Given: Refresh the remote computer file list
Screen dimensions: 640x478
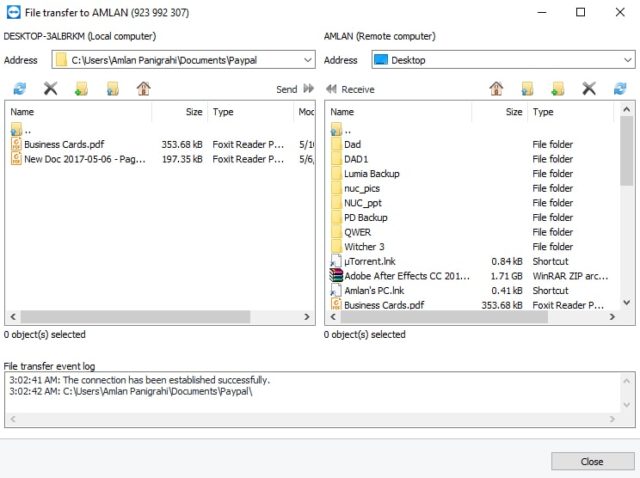Looking at the screenshot, I should pos(620,89).
